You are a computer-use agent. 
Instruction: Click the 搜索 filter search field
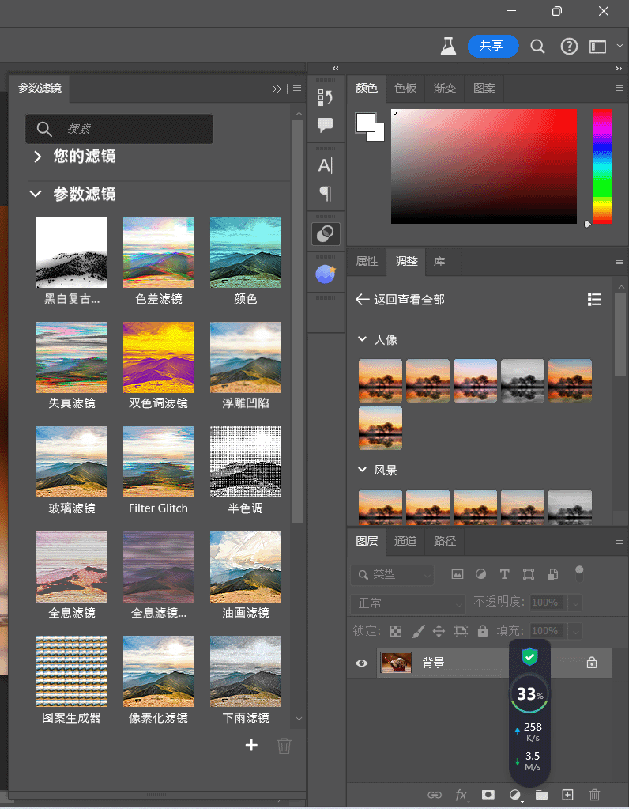119,129
